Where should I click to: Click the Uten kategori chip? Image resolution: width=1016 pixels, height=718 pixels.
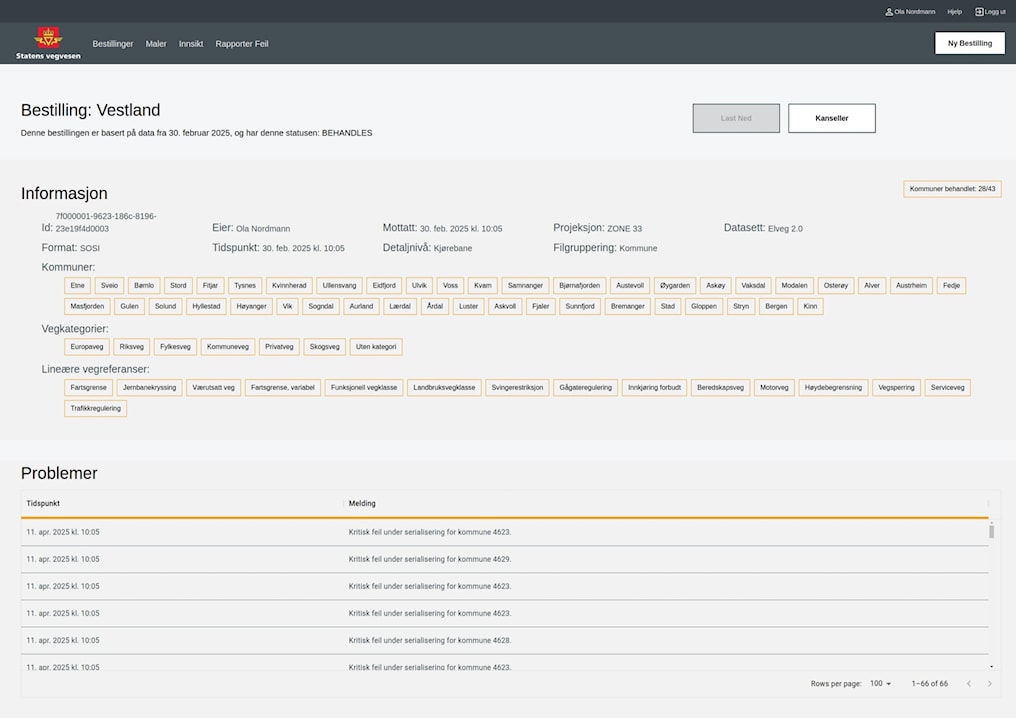(376, 347)
